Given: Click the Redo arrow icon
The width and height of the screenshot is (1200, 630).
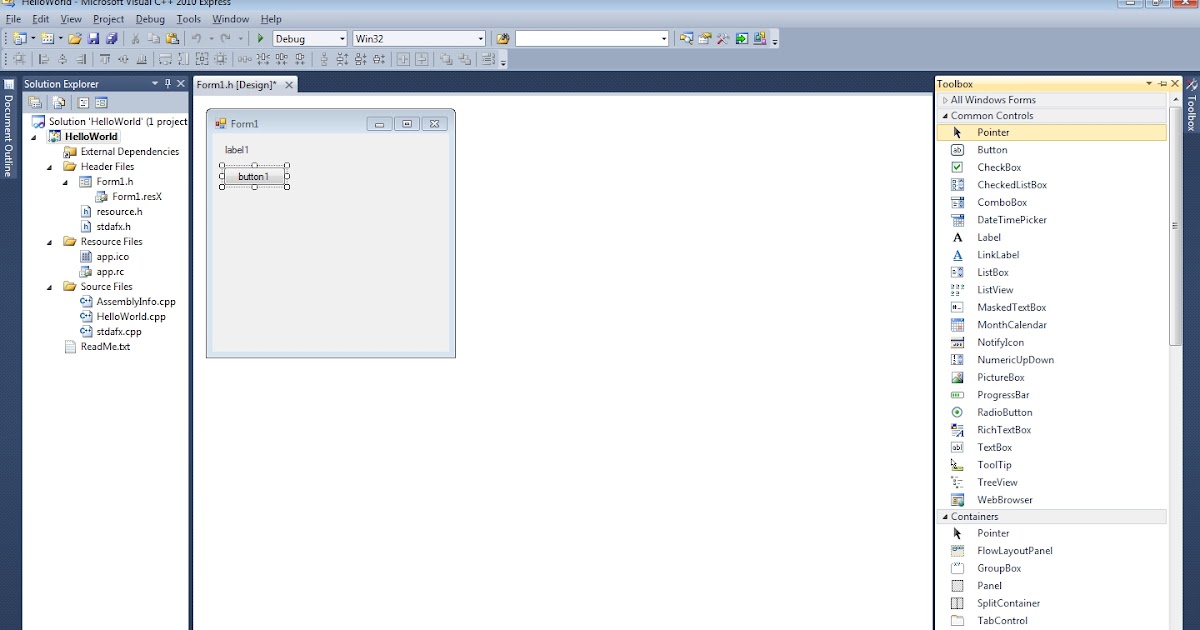Looking at the screenshot, I should 225,38.
